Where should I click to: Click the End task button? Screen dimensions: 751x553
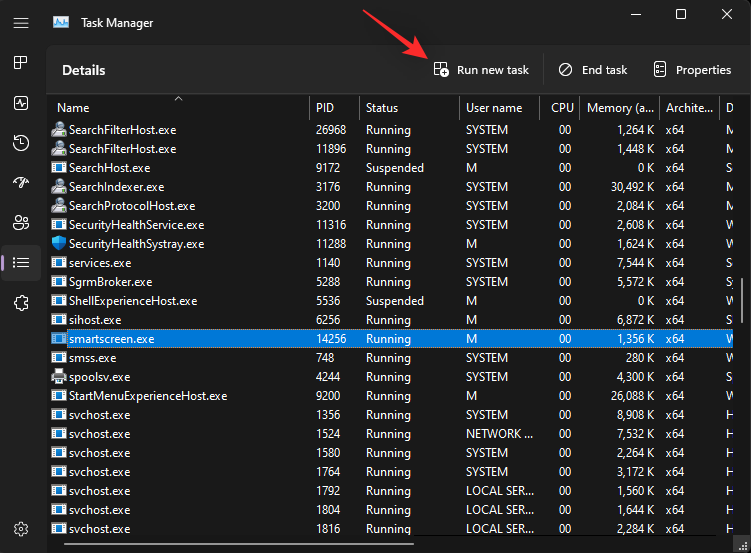593,70
